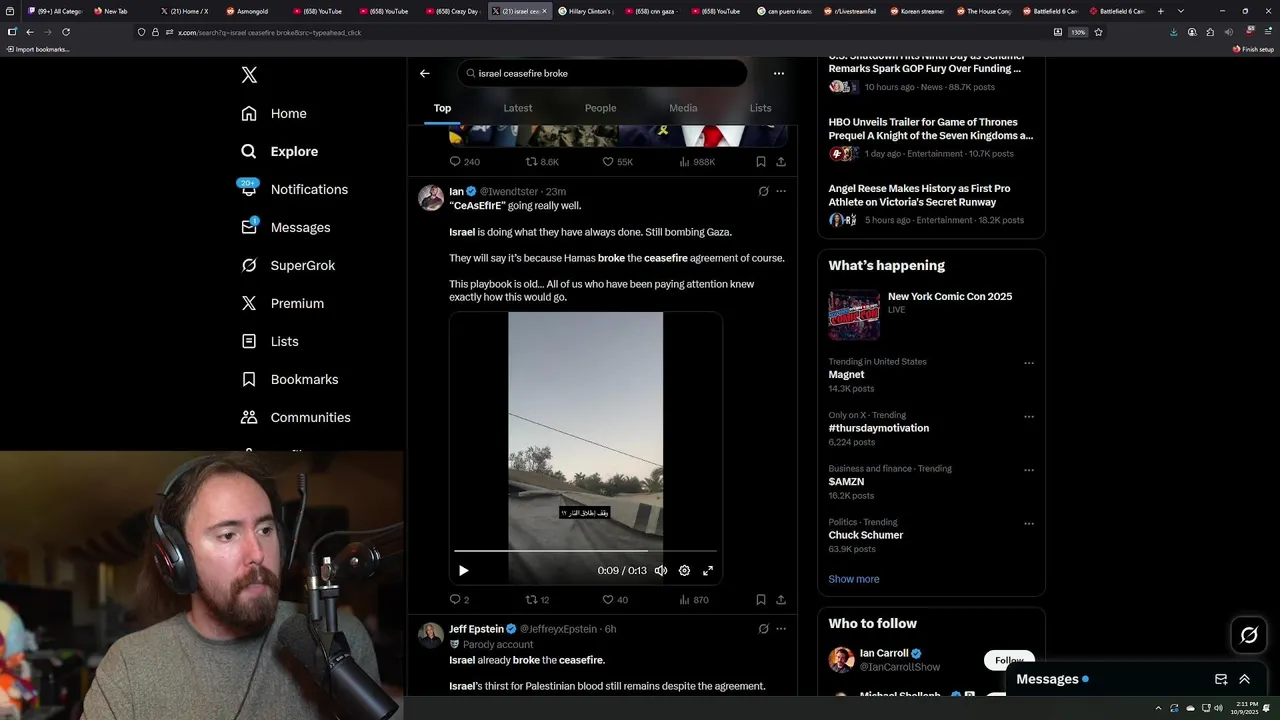Show hidden icons in system tray
The width and height of the screenshot is (1280, 720).
pyautogui.click(x=1158, y=708)
